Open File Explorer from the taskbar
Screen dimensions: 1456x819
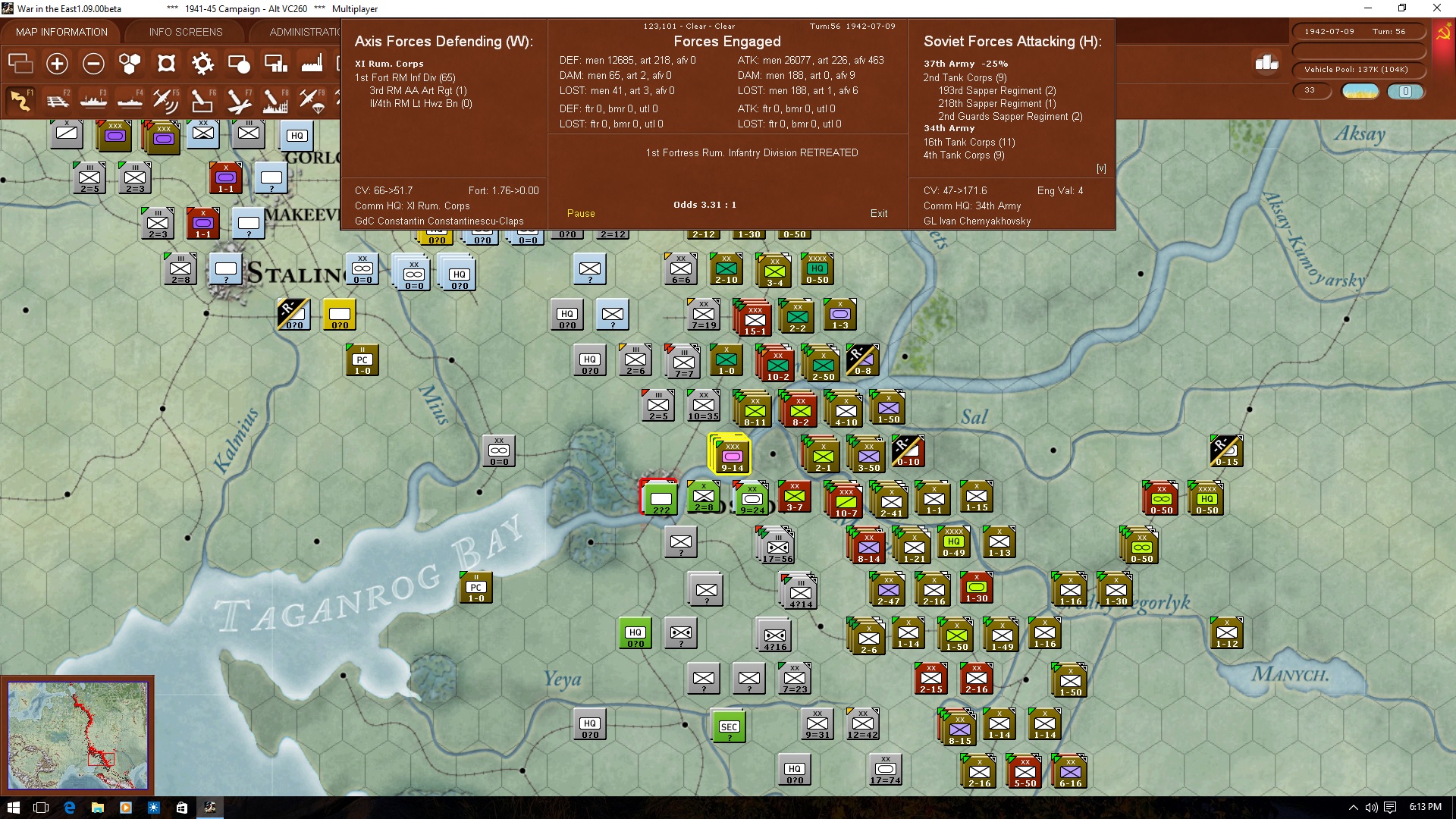(98, 808)
